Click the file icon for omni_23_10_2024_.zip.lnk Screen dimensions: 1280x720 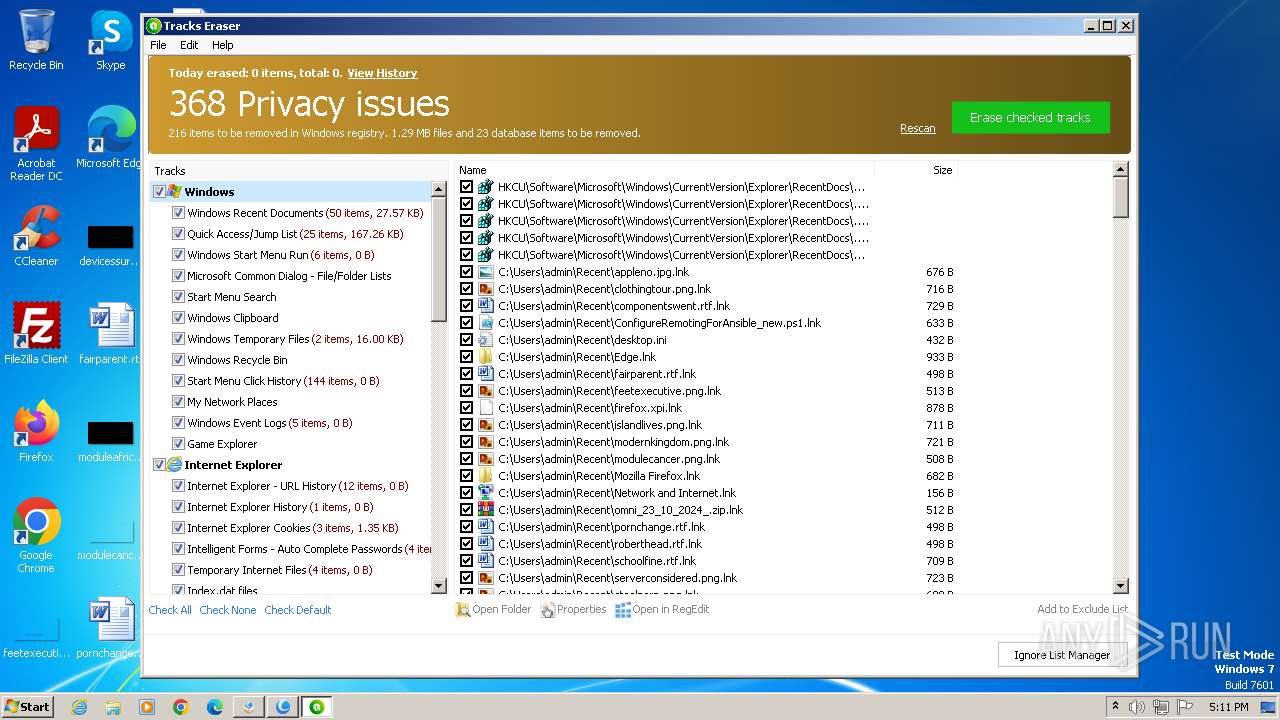pos(486,510)
